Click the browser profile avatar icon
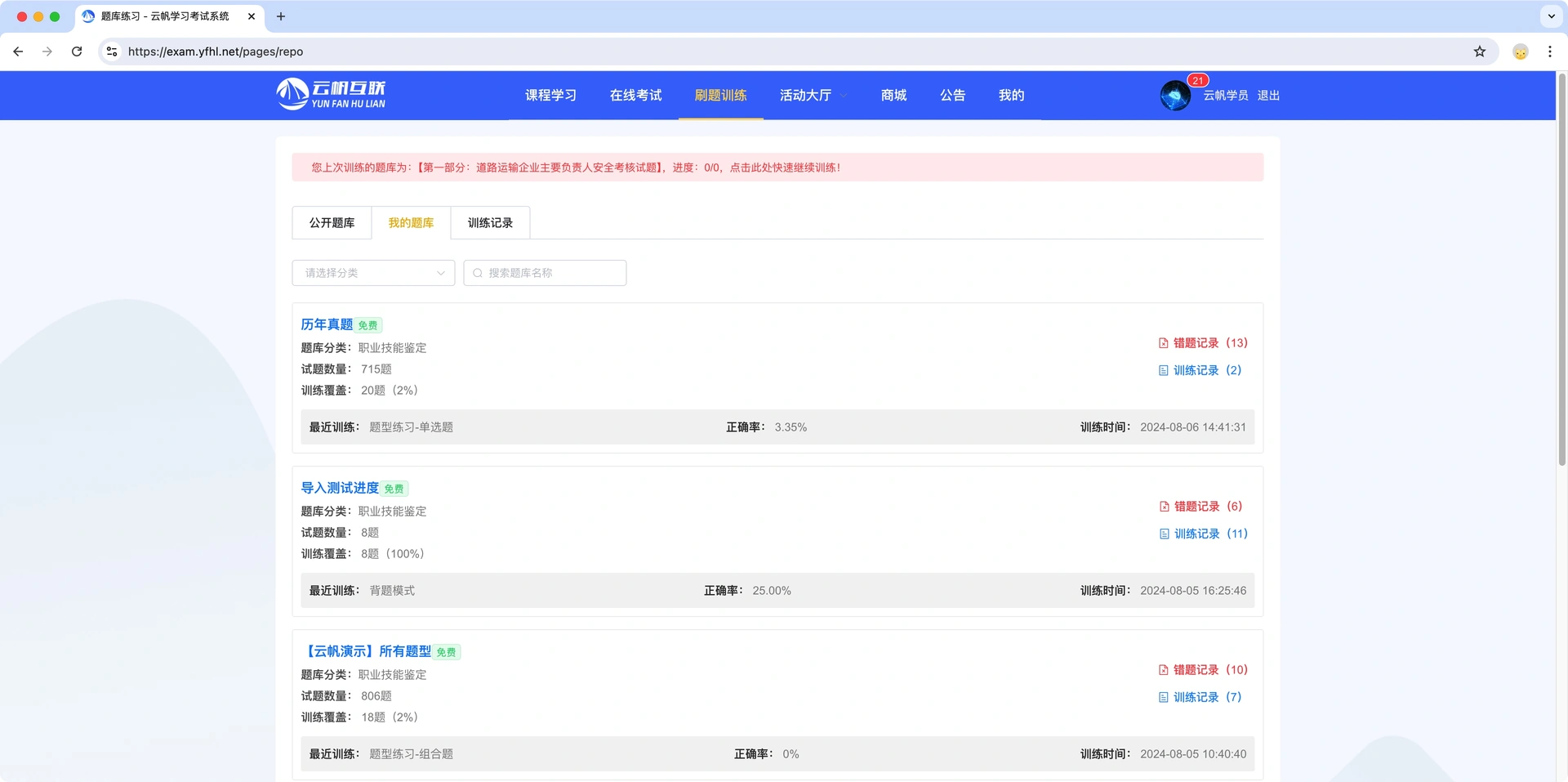This screenshot has width=1568, height=782. click(x=1521, y=51)
